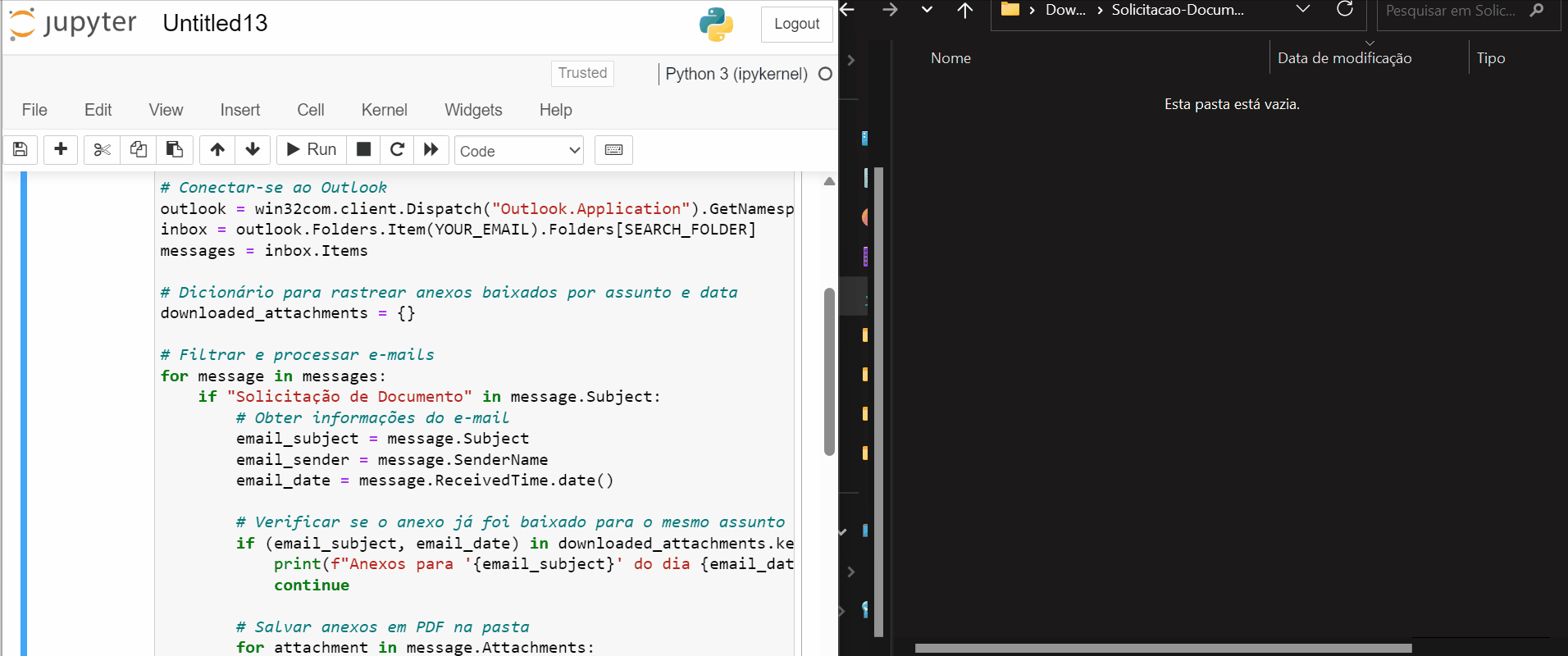Click the kernel idle circle indicator

coord(825,74)
